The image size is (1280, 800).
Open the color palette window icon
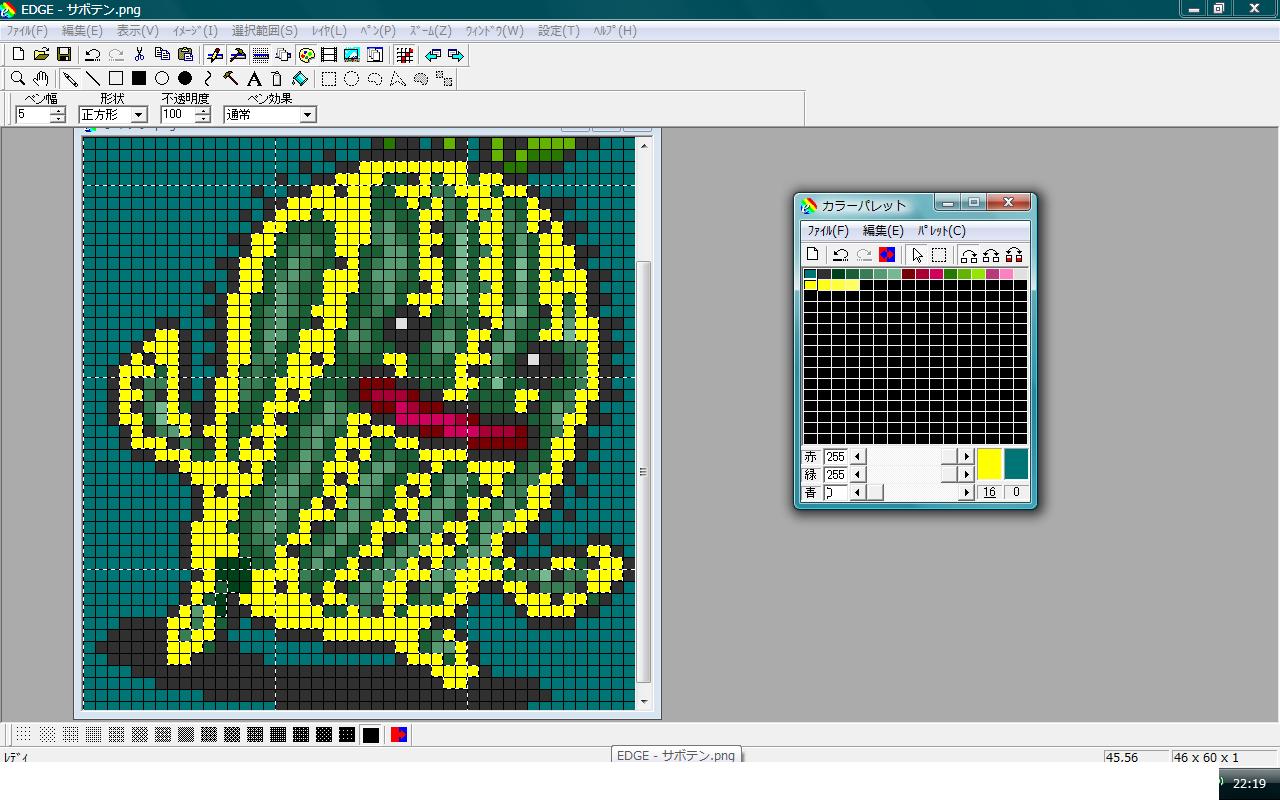[x=307, y=55]
